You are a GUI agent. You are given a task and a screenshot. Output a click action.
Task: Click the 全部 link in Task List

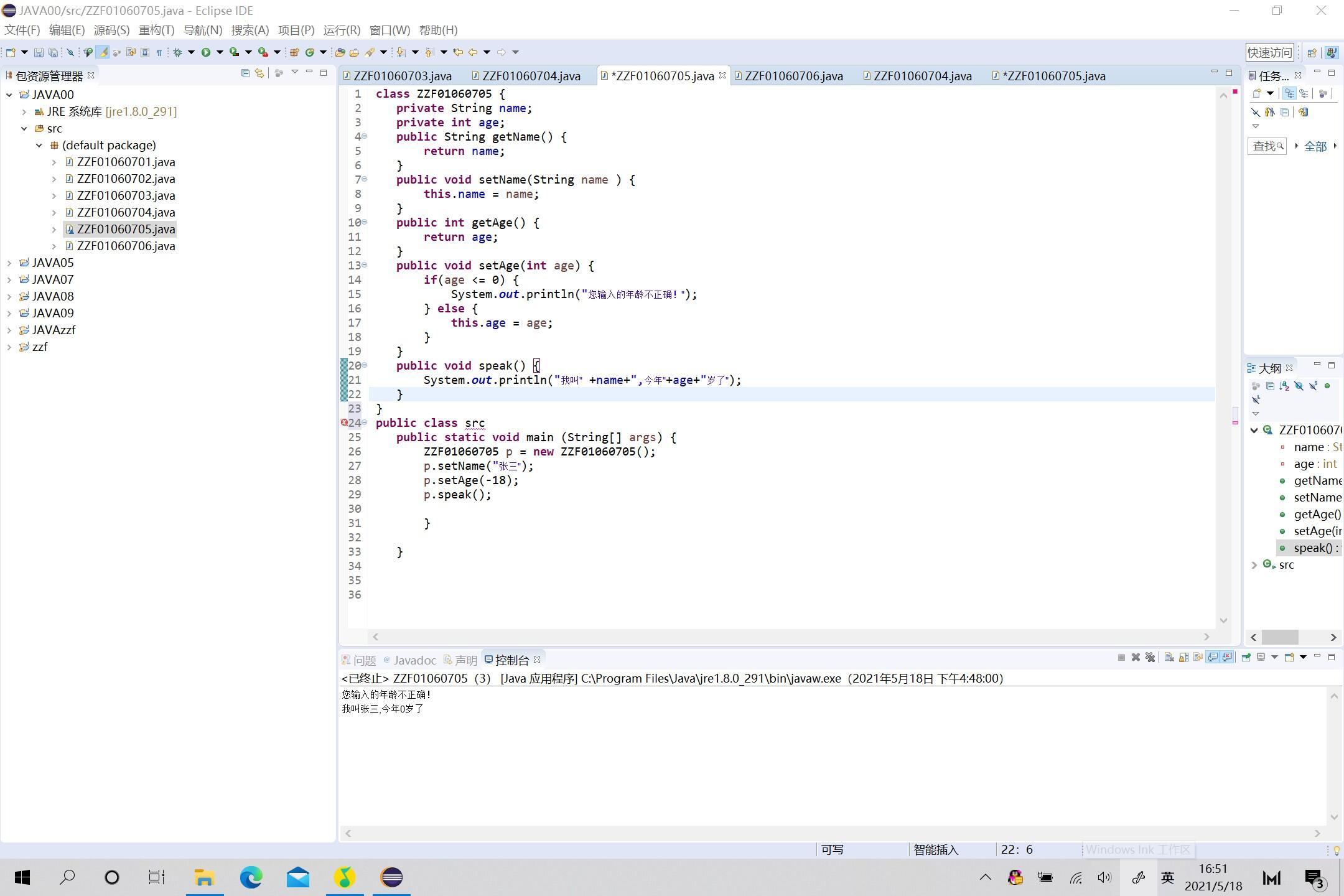(x=1315, y=146)
